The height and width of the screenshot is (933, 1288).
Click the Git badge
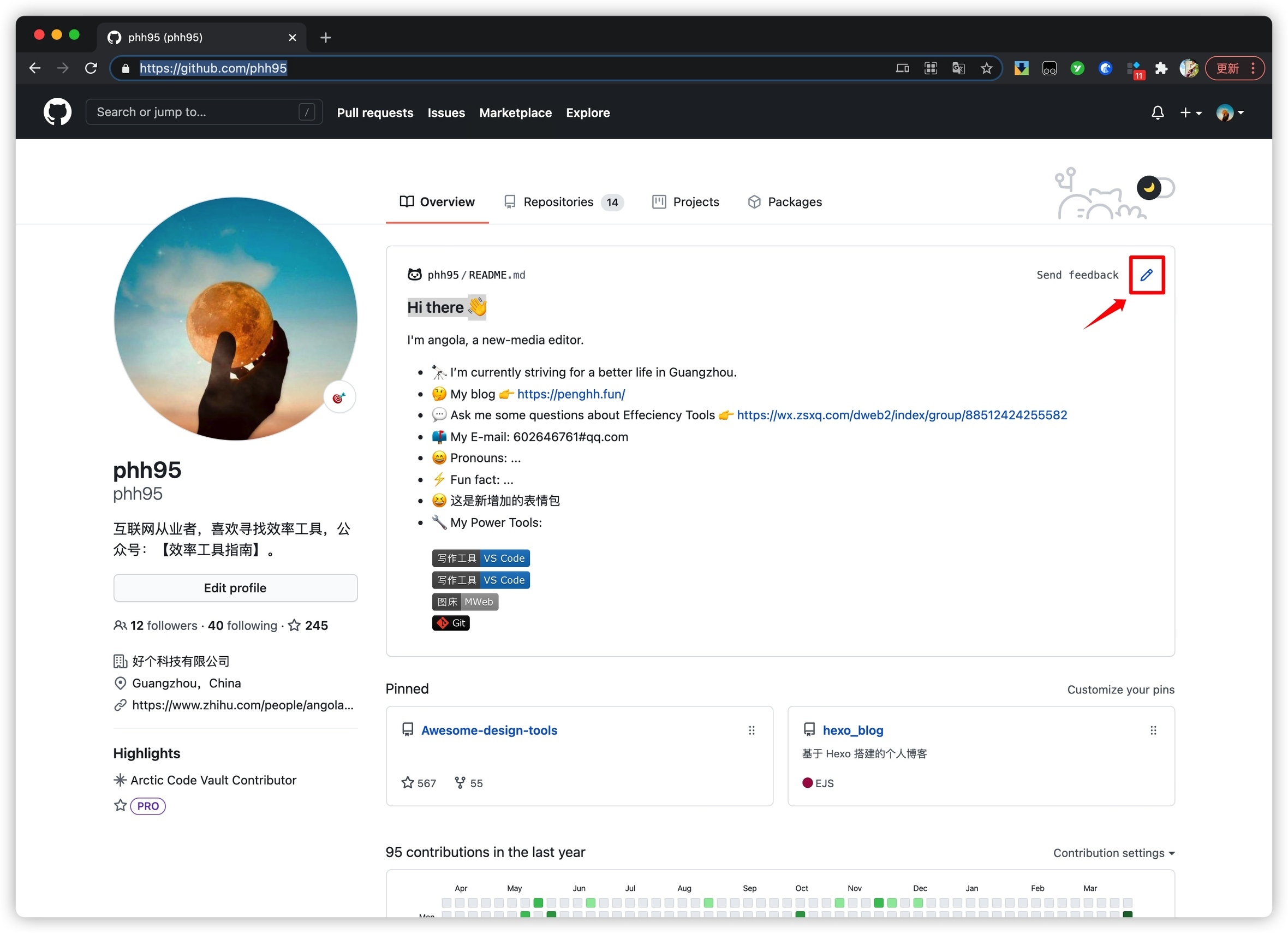(450, 623)
